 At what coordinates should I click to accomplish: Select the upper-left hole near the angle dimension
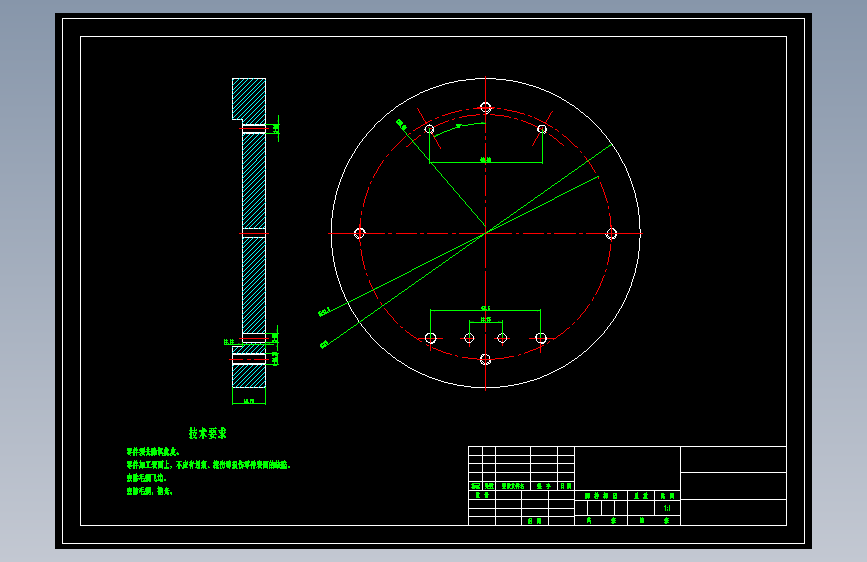point(430,129)
